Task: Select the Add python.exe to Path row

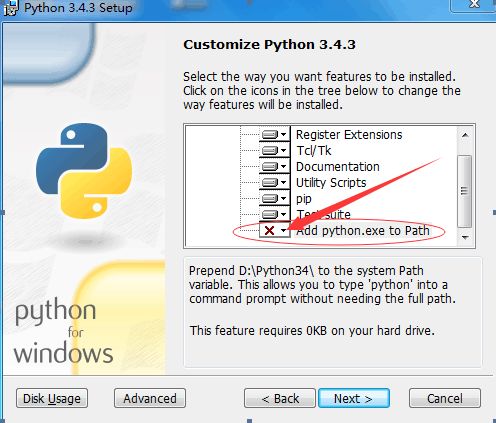Action: tap(363, 230)
